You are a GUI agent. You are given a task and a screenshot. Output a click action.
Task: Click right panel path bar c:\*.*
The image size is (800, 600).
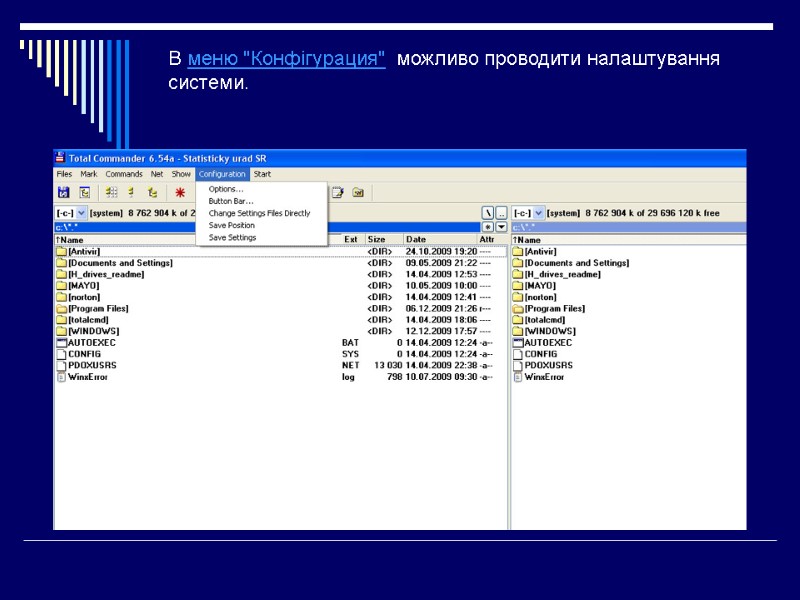629,227
